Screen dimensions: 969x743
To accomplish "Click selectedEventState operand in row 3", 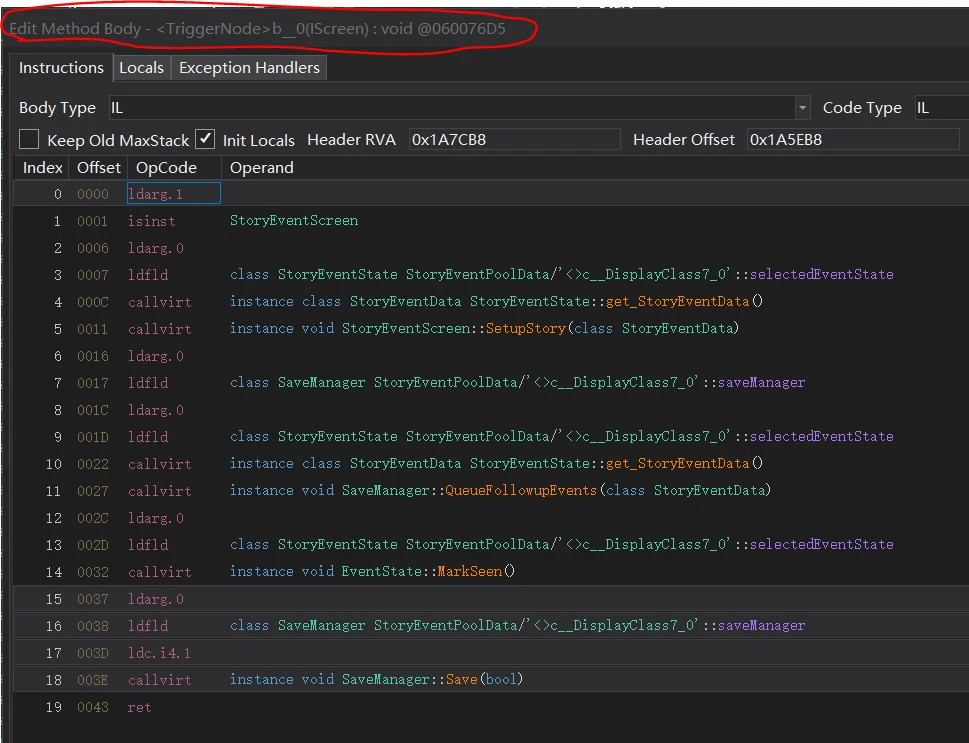I will (821, 274).
